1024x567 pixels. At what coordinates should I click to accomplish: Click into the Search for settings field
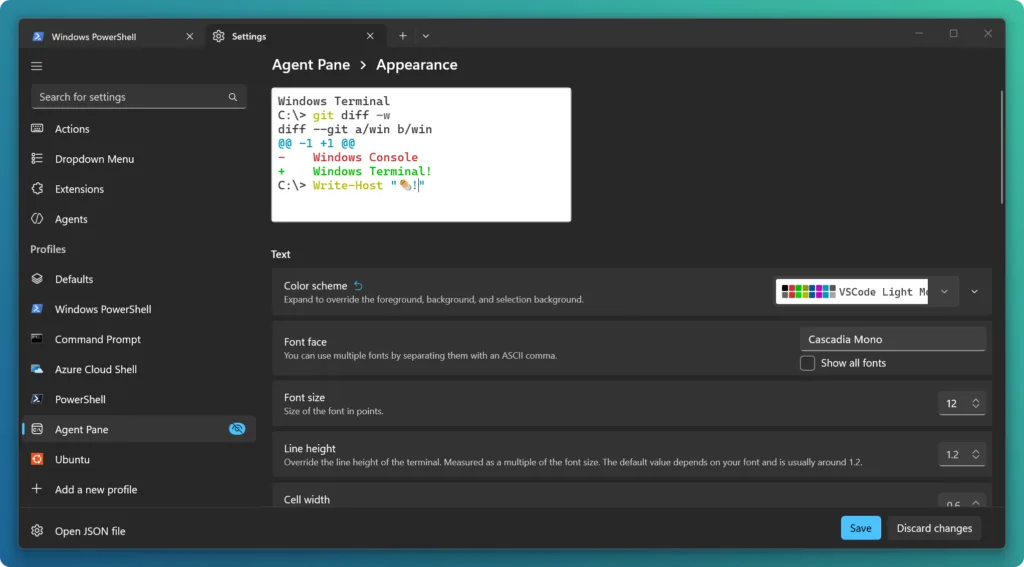tap(138, 97)
